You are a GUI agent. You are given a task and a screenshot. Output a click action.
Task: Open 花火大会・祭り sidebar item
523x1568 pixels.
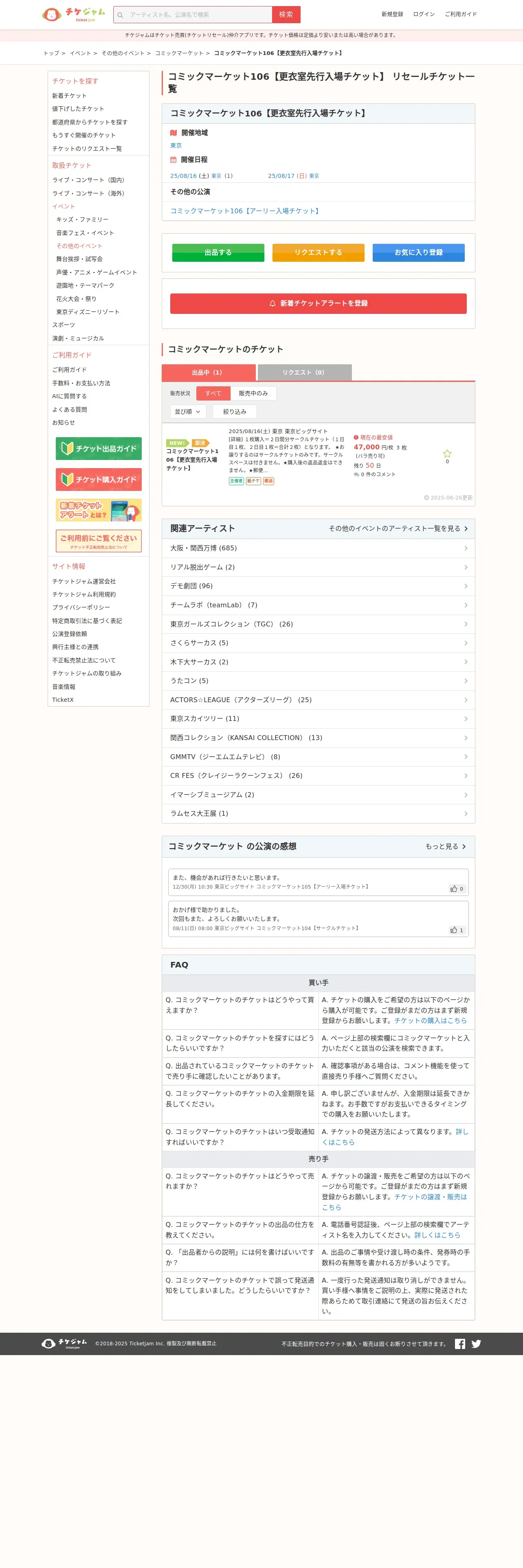click(x=76, y=299)
